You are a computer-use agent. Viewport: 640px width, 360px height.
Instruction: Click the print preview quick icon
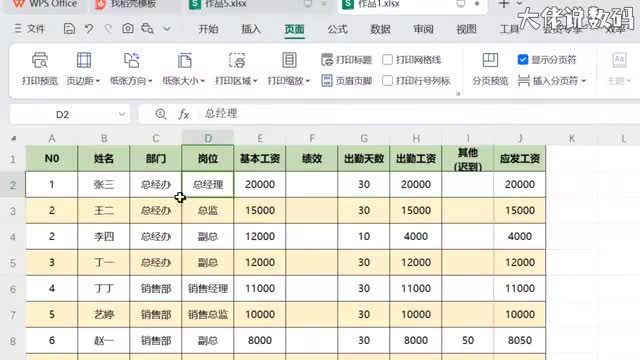[147, 29]
